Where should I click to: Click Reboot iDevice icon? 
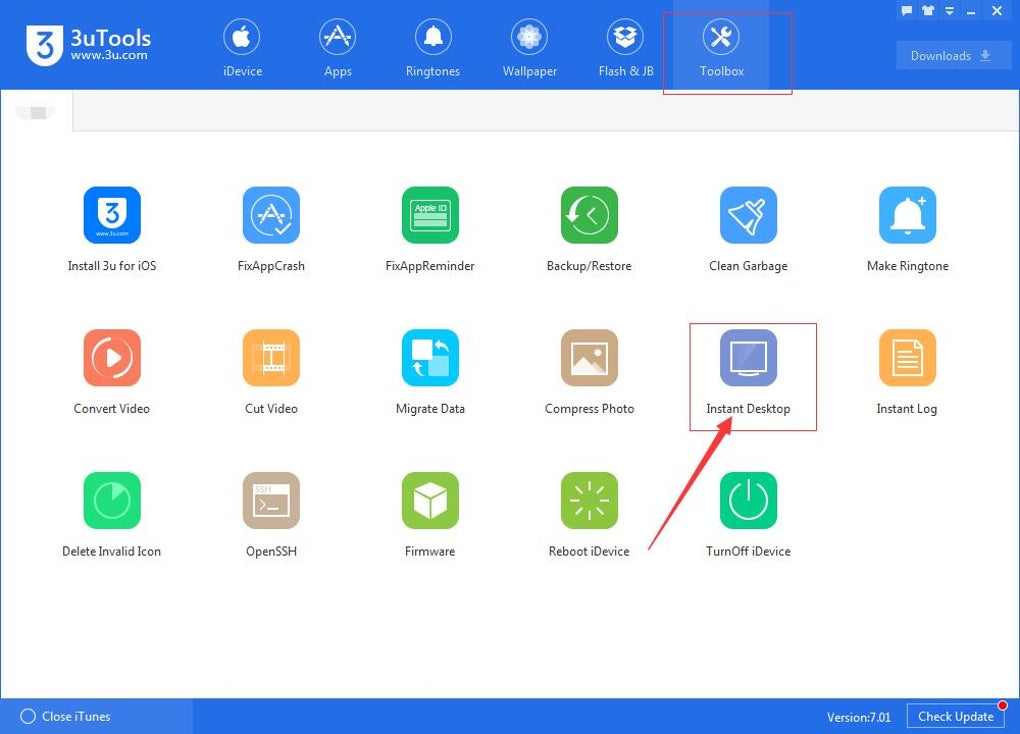589,500
